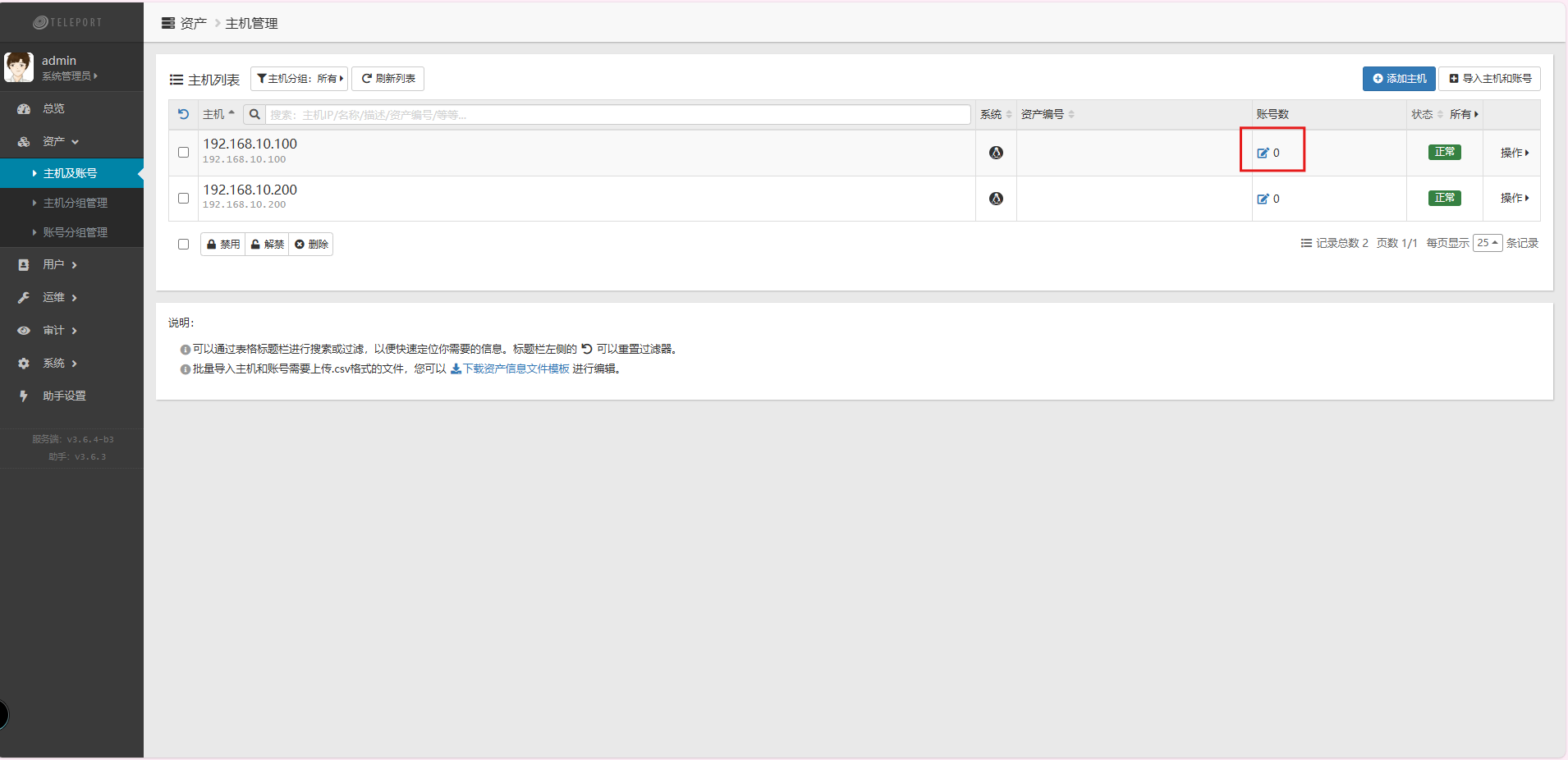1568x760 pixels.
Task: Select checkbox for host 192.168.10.200
Action: tap(183, 199)
